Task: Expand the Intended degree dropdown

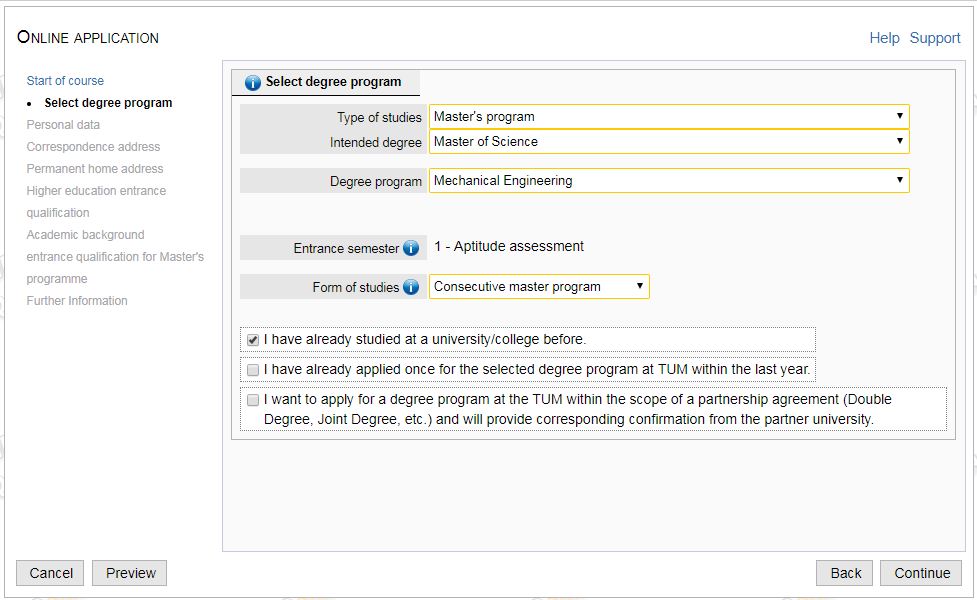Action: coord(669,142)
